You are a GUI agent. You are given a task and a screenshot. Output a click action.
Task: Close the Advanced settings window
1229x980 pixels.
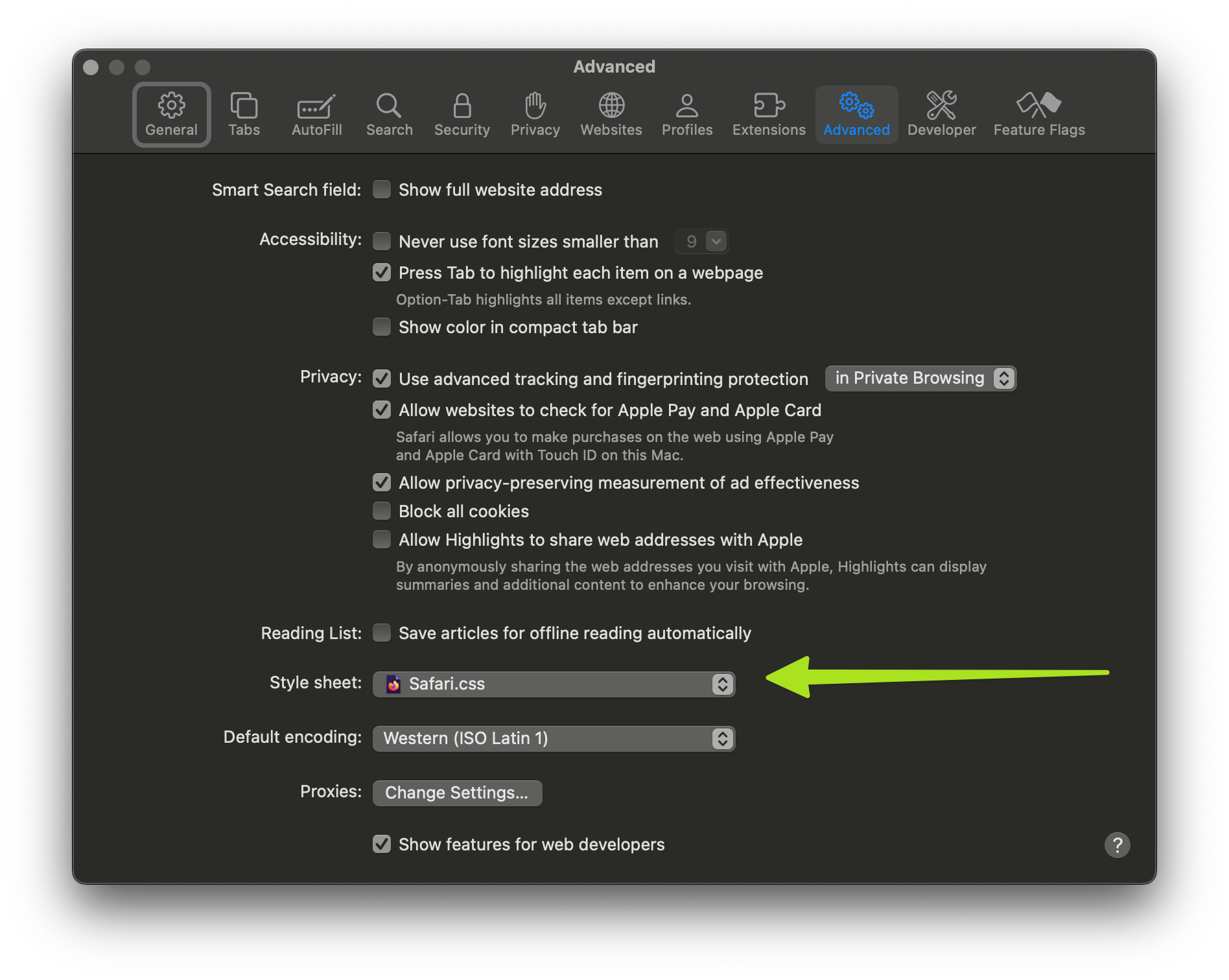point(91,67)
